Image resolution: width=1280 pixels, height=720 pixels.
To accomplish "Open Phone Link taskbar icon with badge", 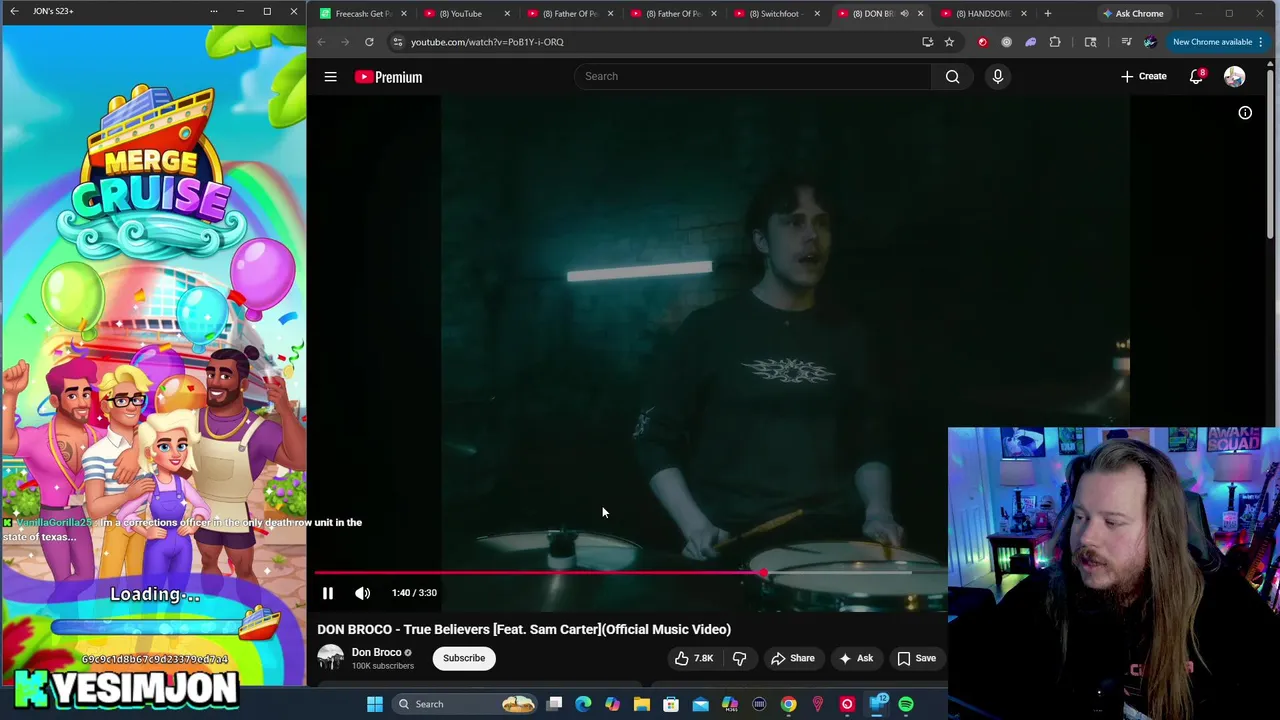I will pyautogui.click(x=877, y=704).
